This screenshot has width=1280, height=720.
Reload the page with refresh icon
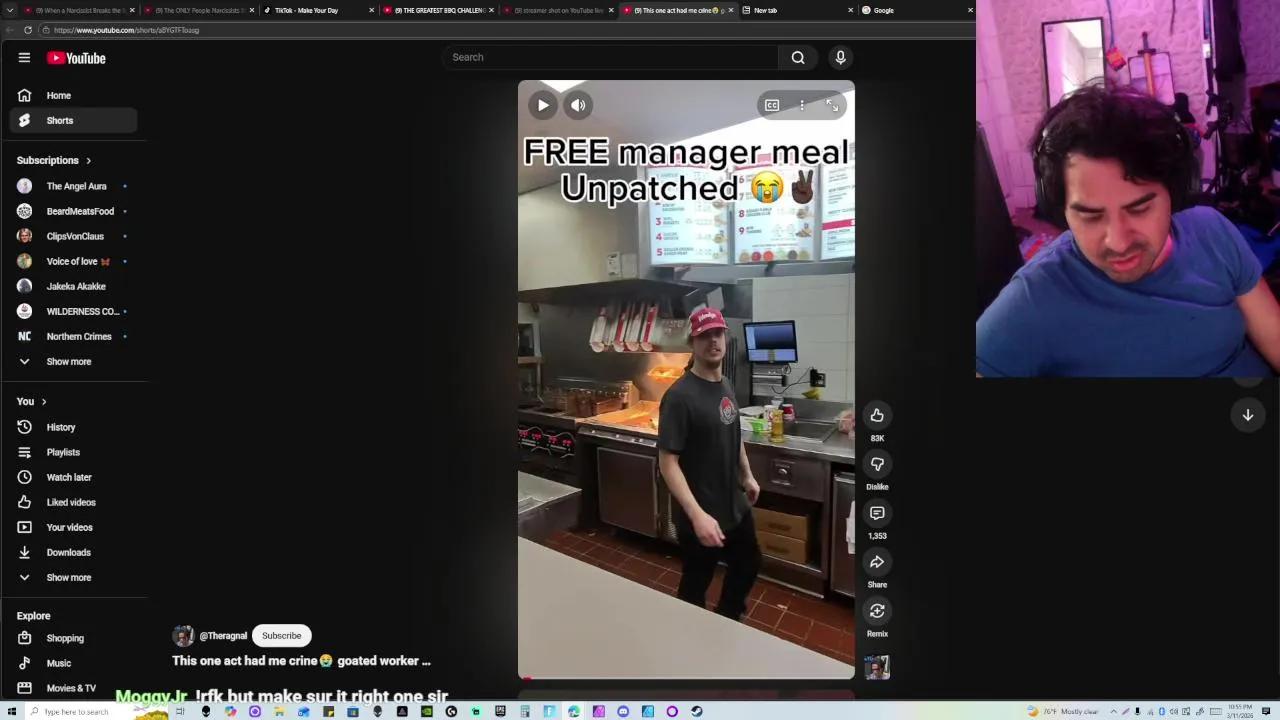point(28,30)
